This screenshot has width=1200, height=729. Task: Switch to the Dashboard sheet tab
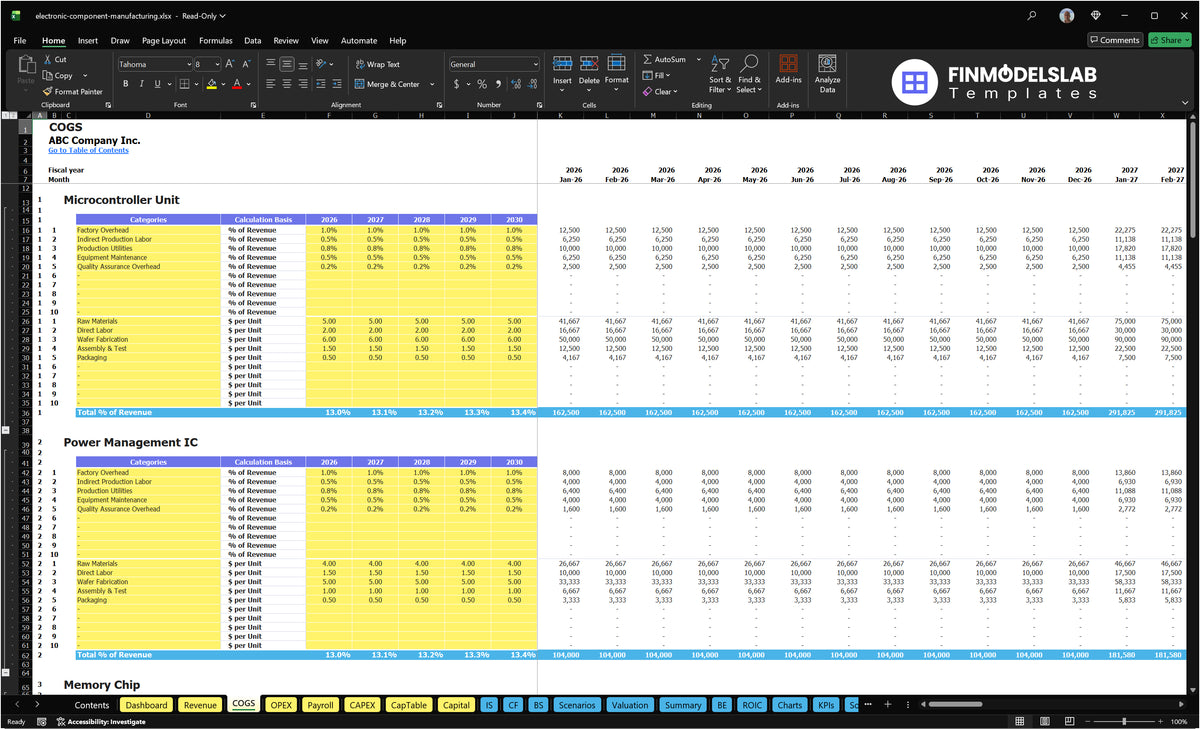pyautogui.click(x=147, y=705)
